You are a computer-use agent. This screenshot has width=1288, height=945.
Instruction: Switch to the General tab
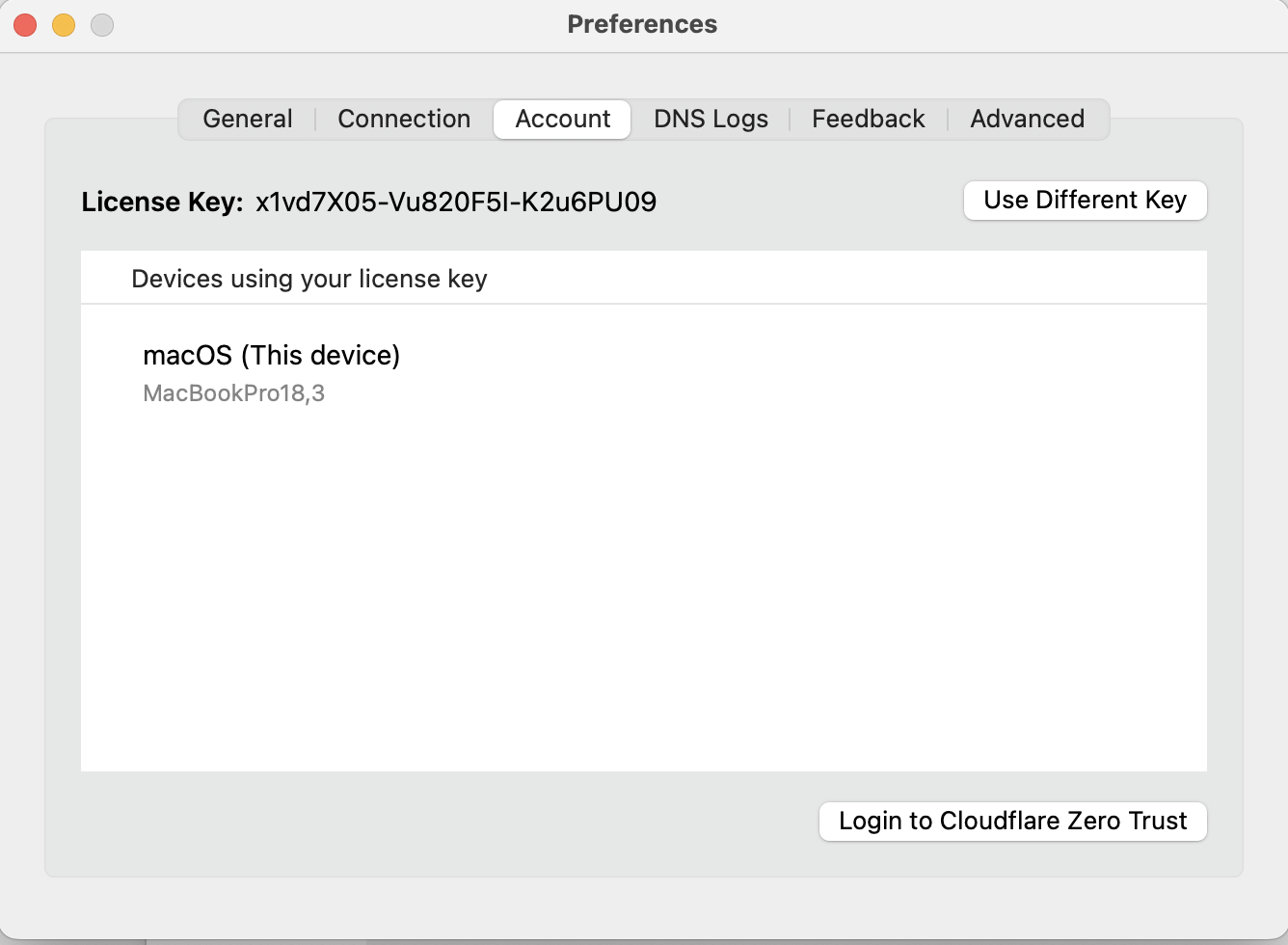[247, 119]
